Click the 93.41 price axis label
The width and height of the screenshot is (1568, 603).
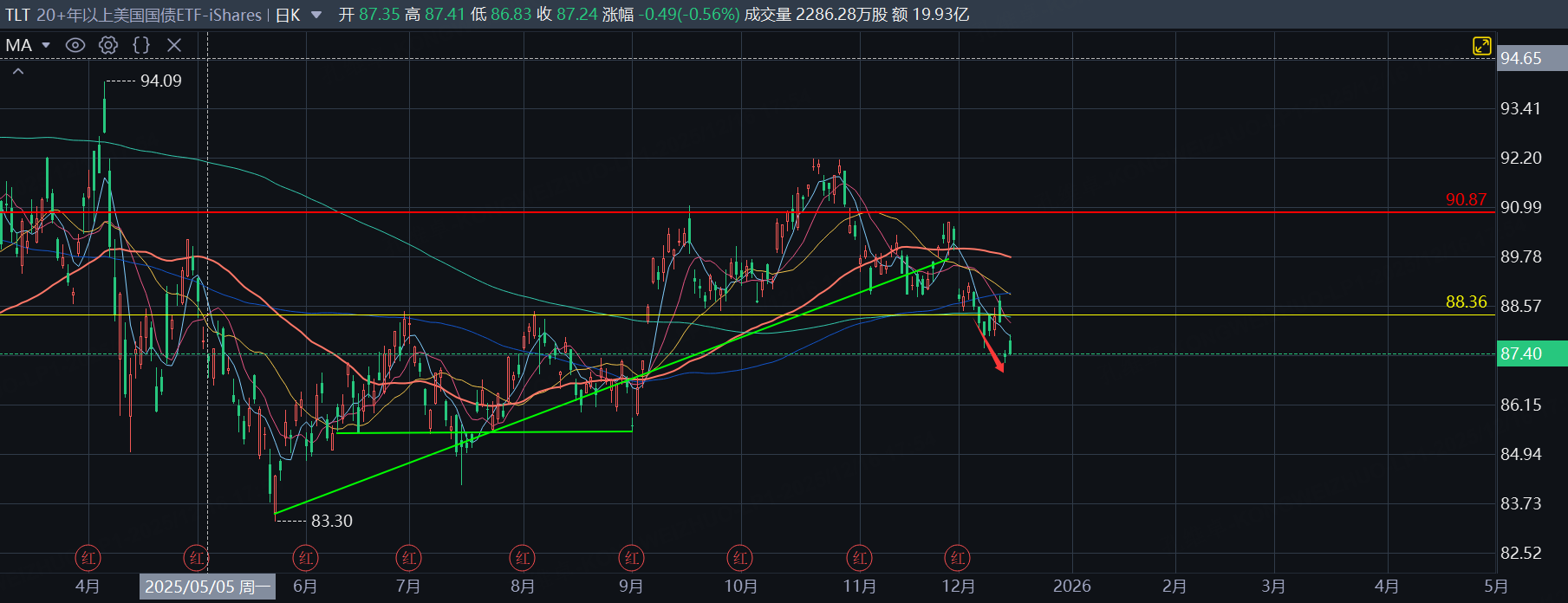tap(1521, 108)
